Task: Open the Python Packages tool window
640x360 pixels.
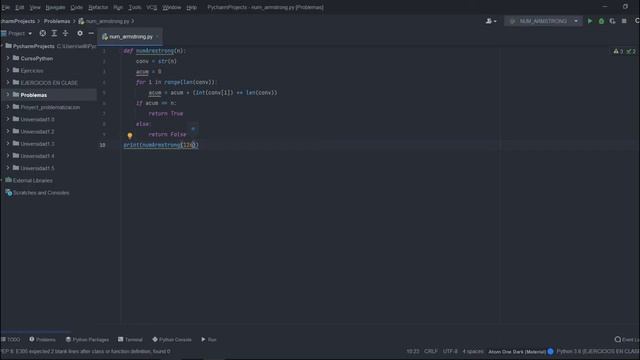Action: [x=87, y=339]
